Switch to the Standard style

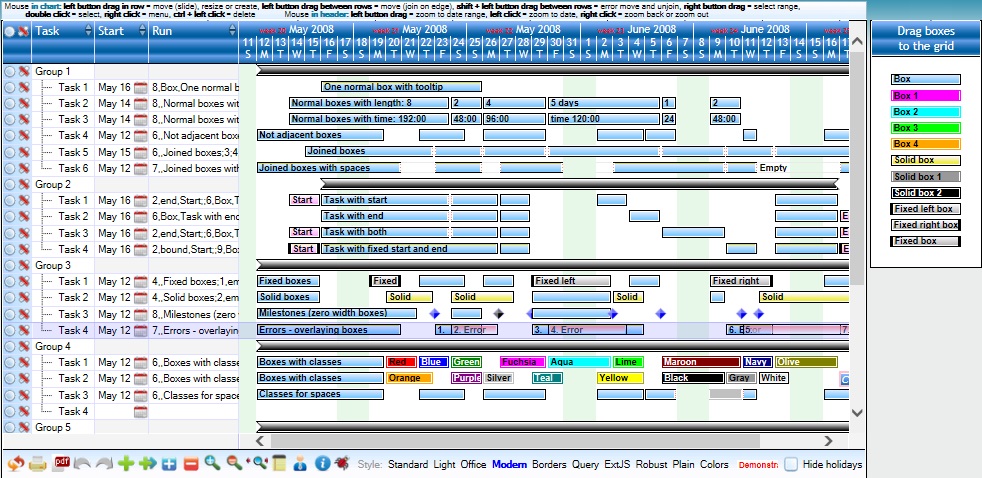[x=408, y=464]
